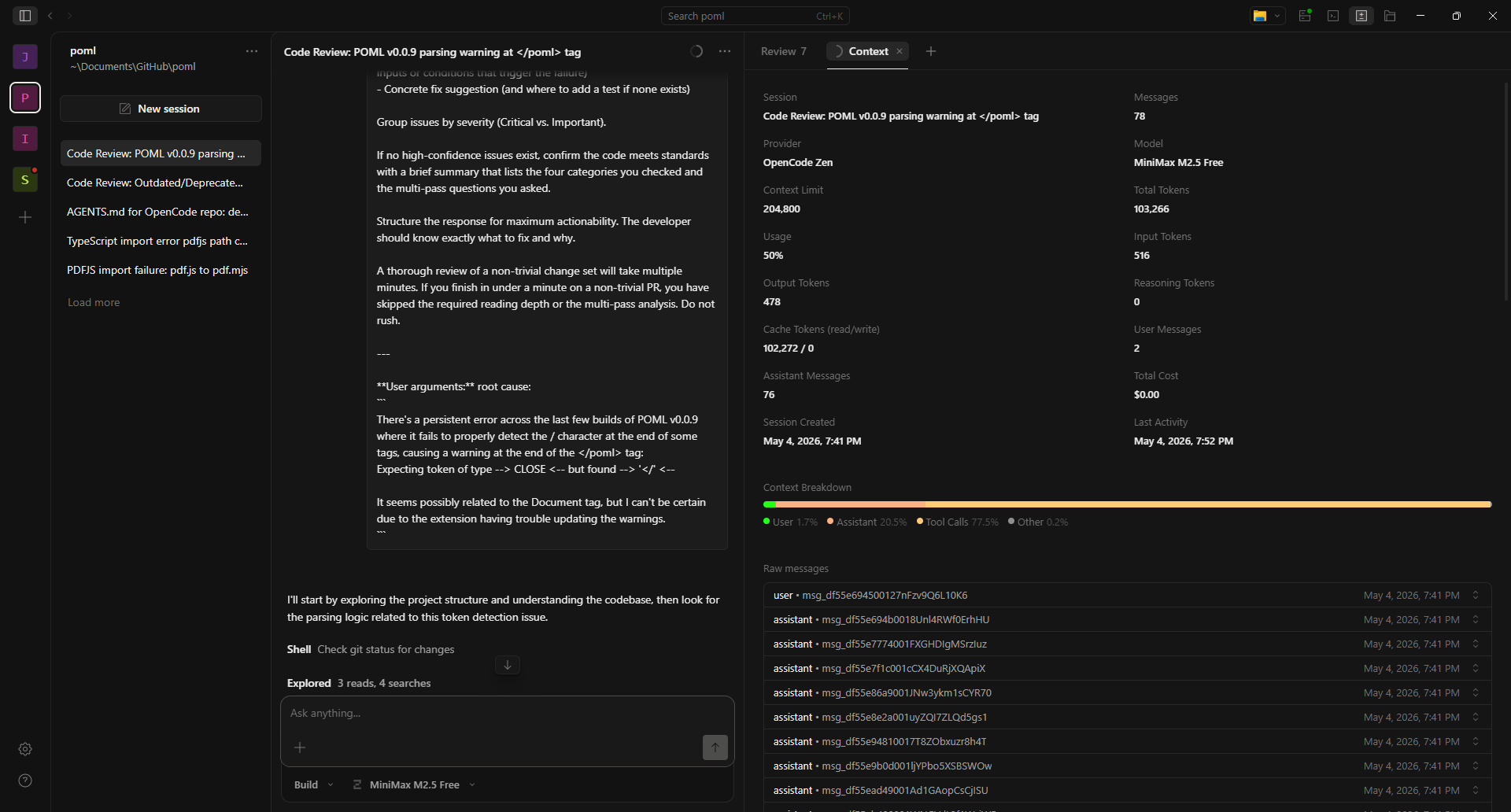Open the Build agent dropdown
Screen dimensions: 1511x812
(x=314, y=784)
